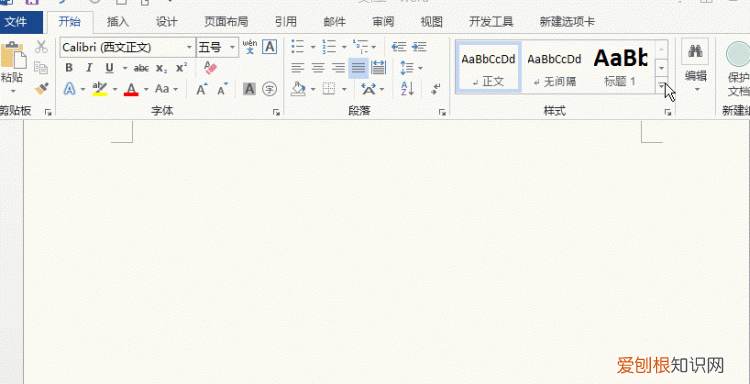Image resolution: width=750 pixels, height=384 pixels.
Task: Apply yellow text highlight color
Action: pyautogui.click(x=100, y=89)
